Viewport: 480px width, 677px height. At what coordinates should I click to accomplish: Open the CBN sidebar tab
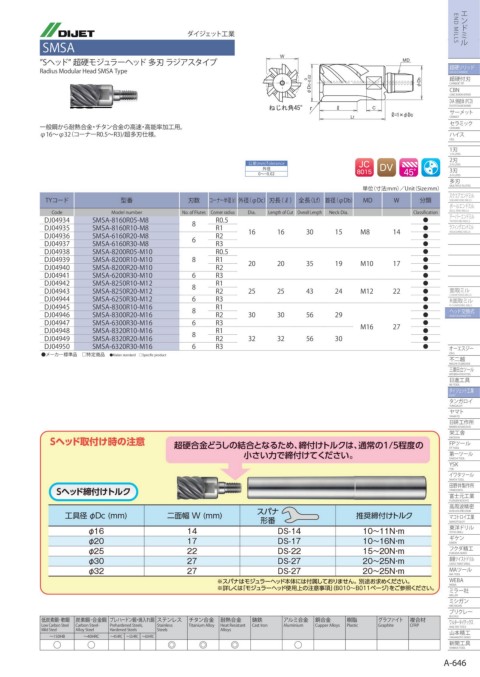point(464,92)
